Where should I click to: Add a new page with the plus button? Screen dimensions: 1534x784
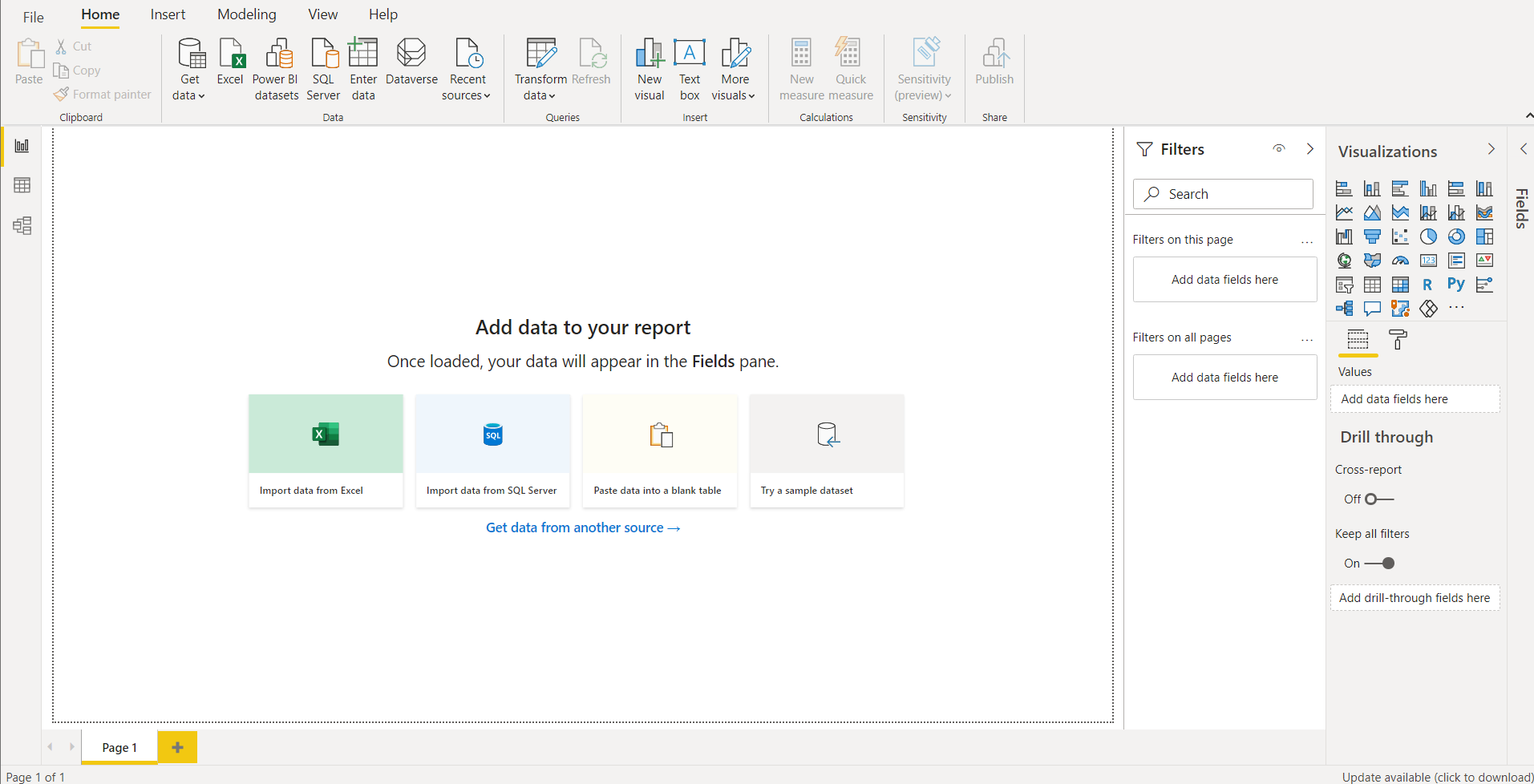pyautogui.click(x=177, y=747)
